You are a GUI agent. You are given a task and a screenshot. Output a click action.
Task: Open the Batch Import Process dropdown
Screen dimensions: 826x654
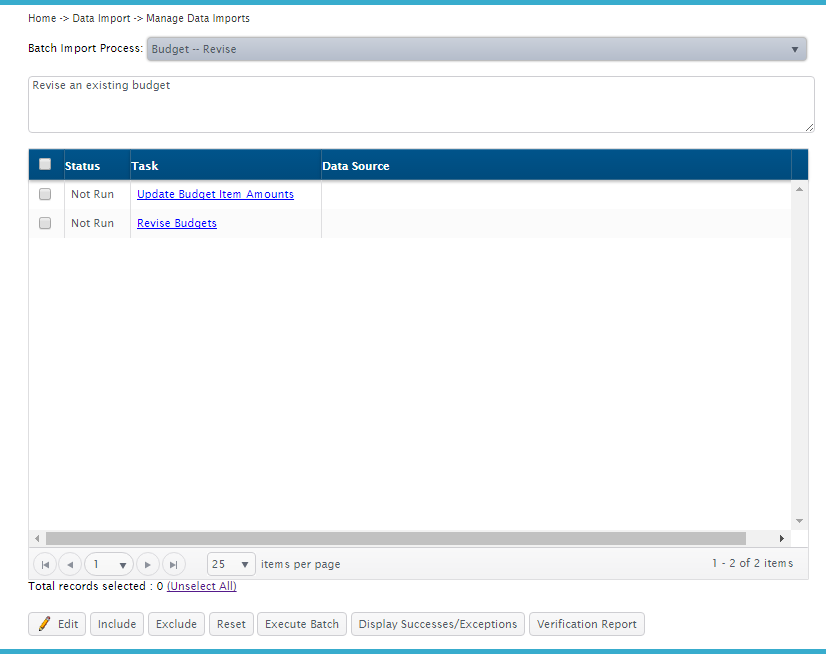coord(476,49)
